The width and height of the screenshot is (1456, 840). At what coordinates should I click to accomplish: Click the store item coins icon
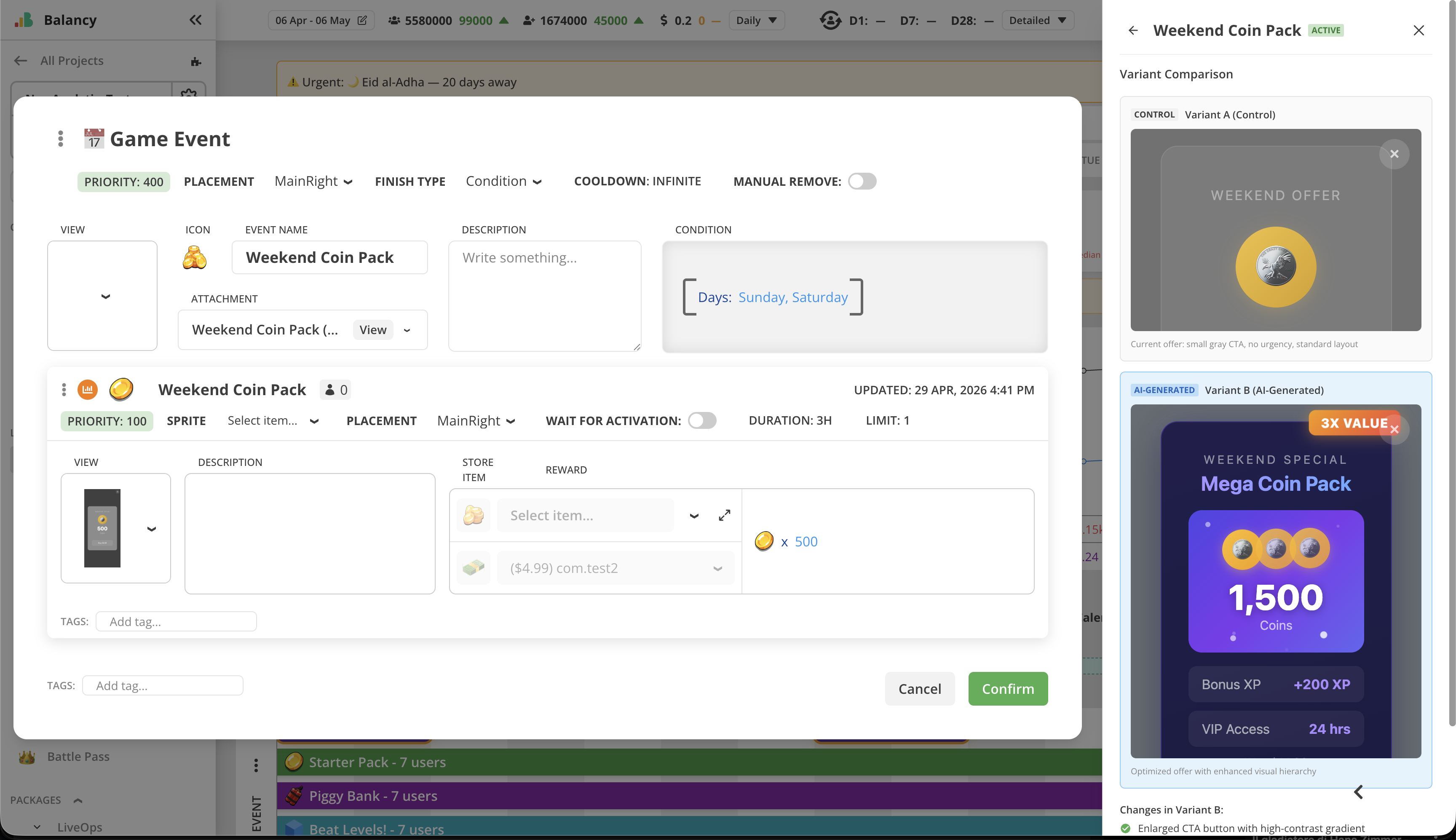point(474,515)
